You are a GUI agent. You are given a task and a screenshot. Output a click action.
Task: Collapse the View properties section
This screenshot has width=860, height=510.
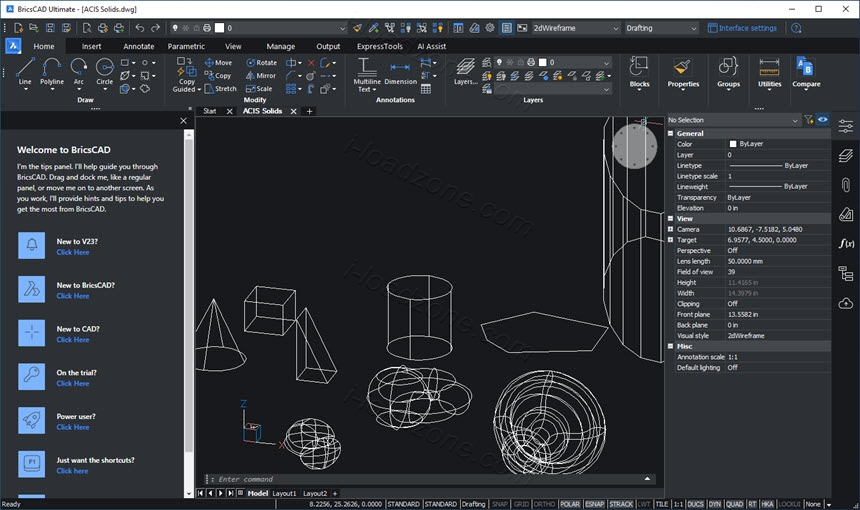pos(670,218)
